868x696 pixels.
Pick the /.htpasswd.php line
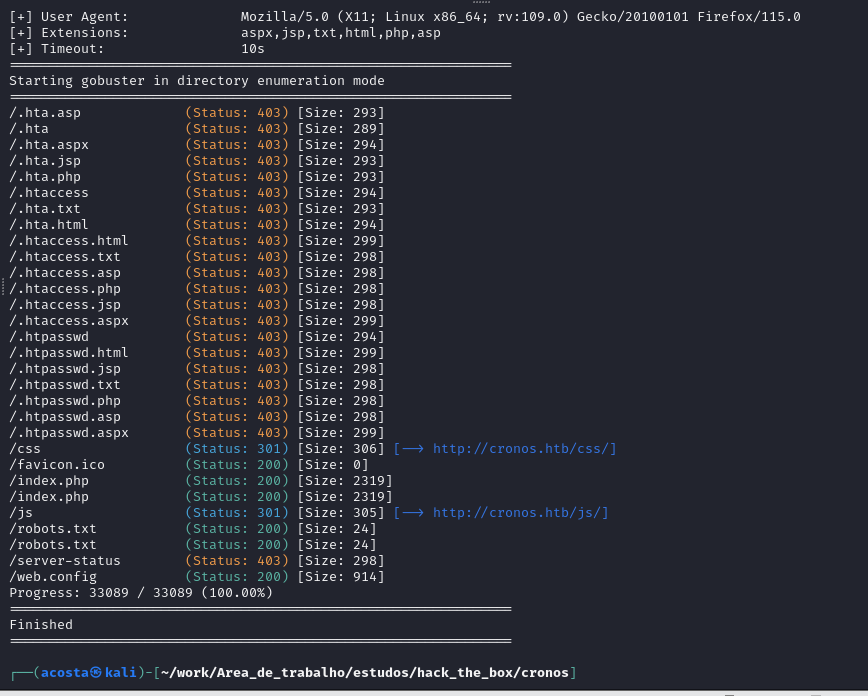(x=65, y=401)
